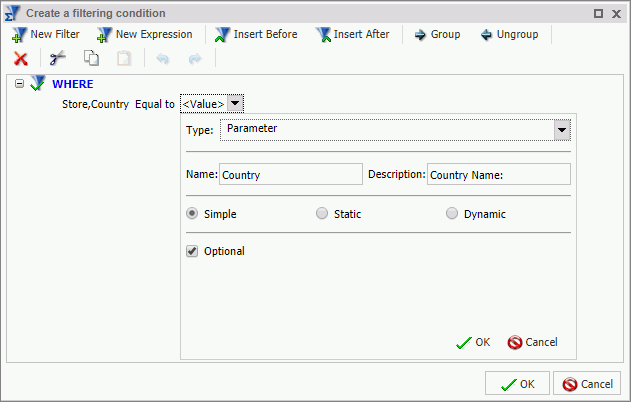
Task: Click the bottom Cancel button
Action: point(587,383)
